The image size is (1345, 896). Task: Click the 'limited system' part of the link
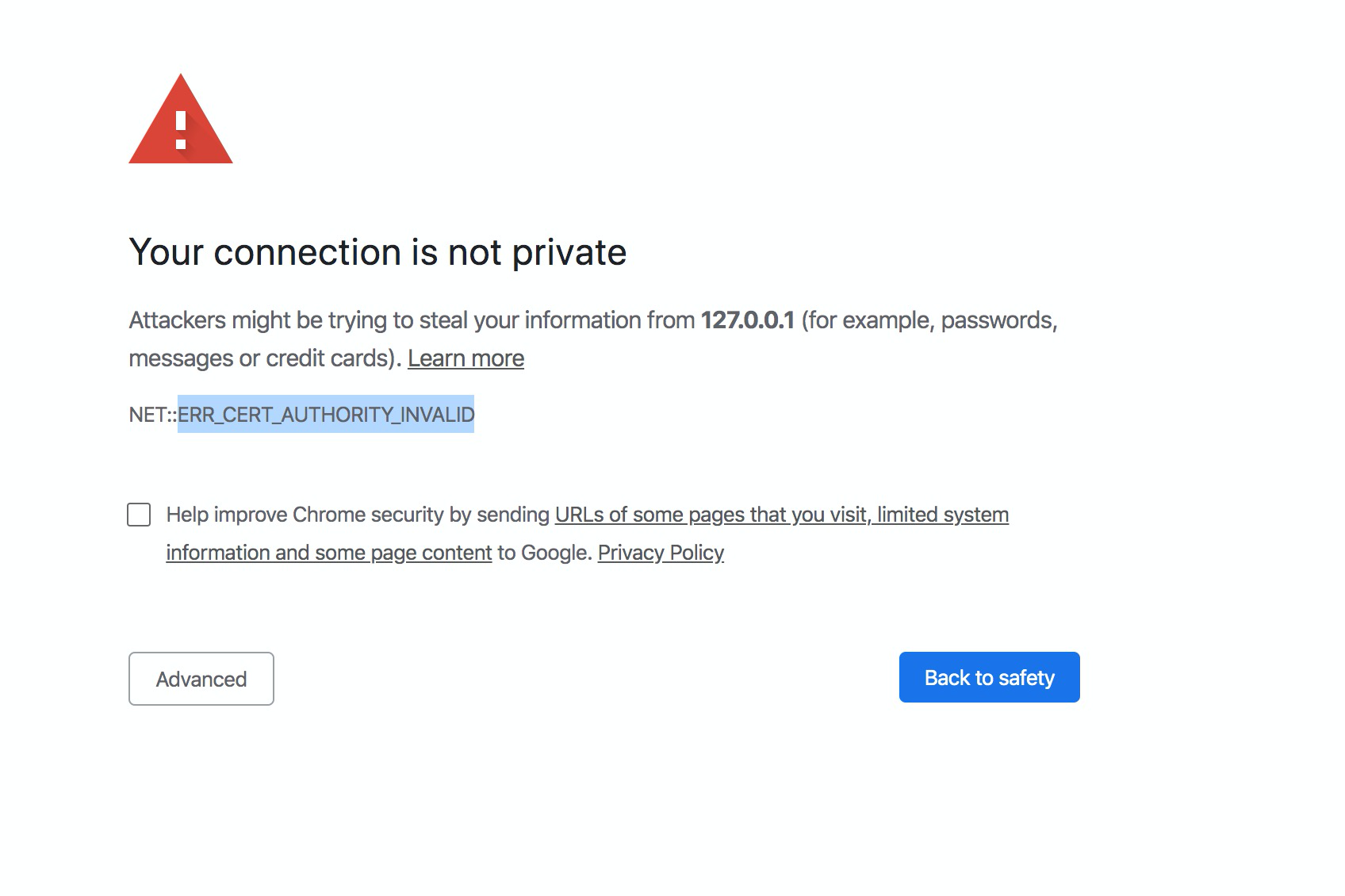[x=943, y=515]
